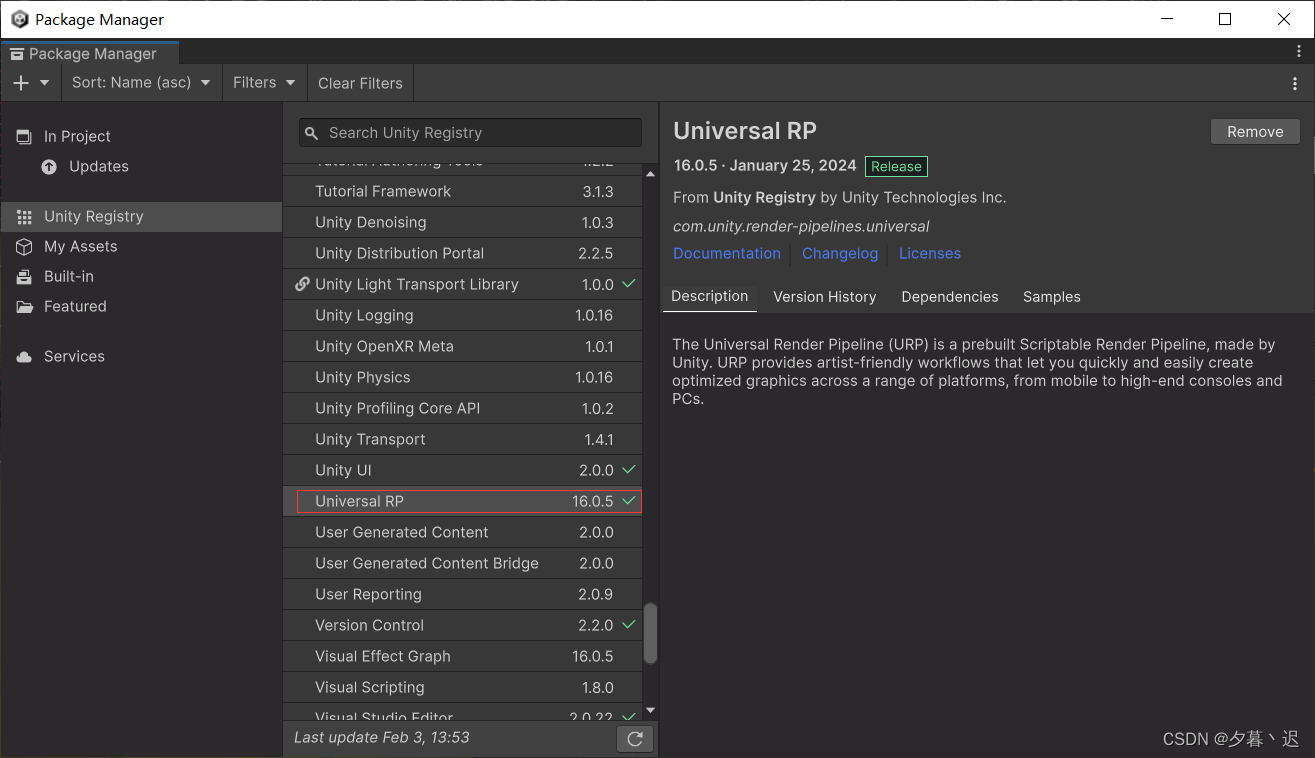Click the search magnifier icon
The image size is (1315, 758).
[312, 133]
